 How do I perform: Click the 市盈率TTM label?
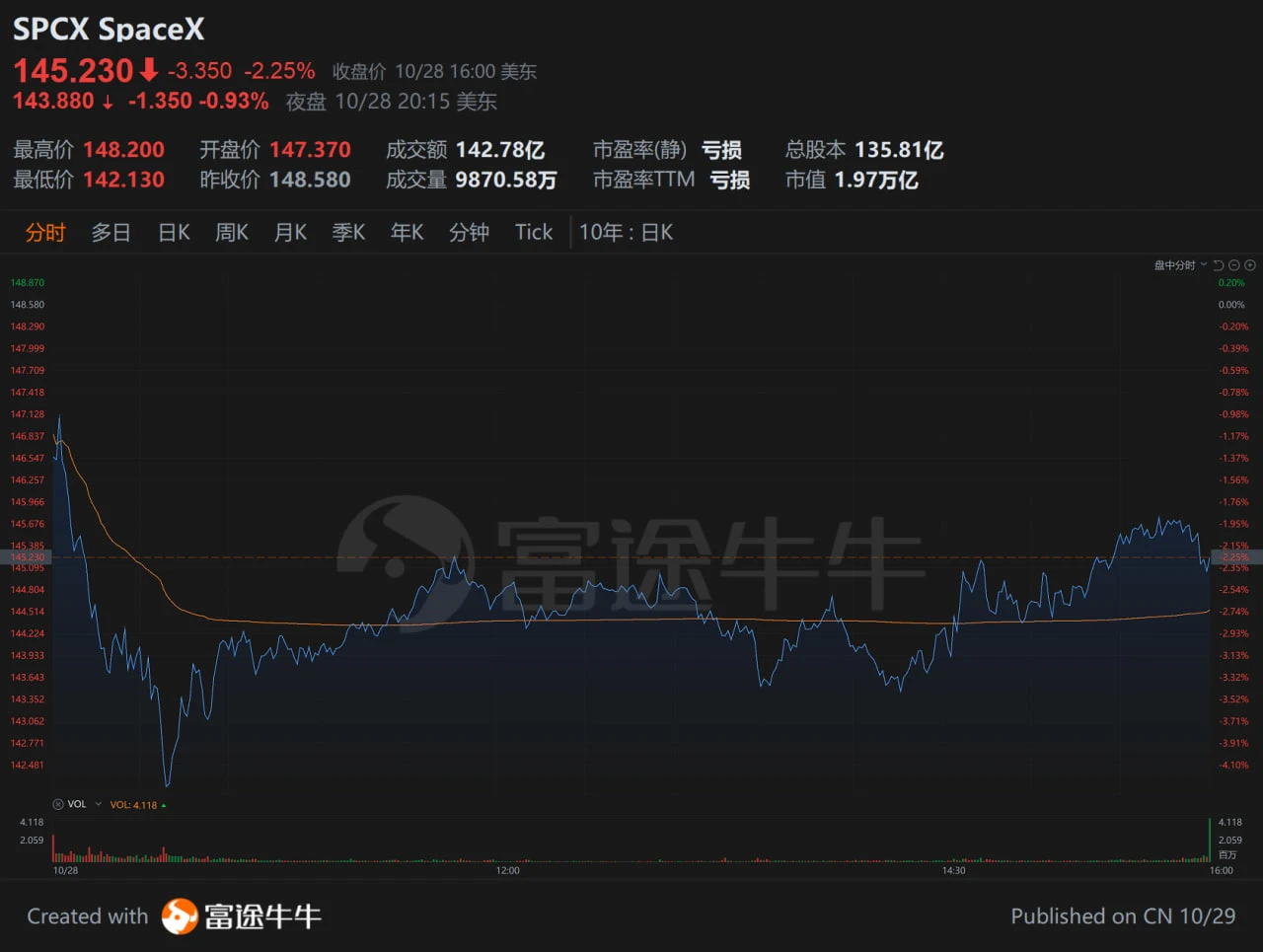[643, 180]
